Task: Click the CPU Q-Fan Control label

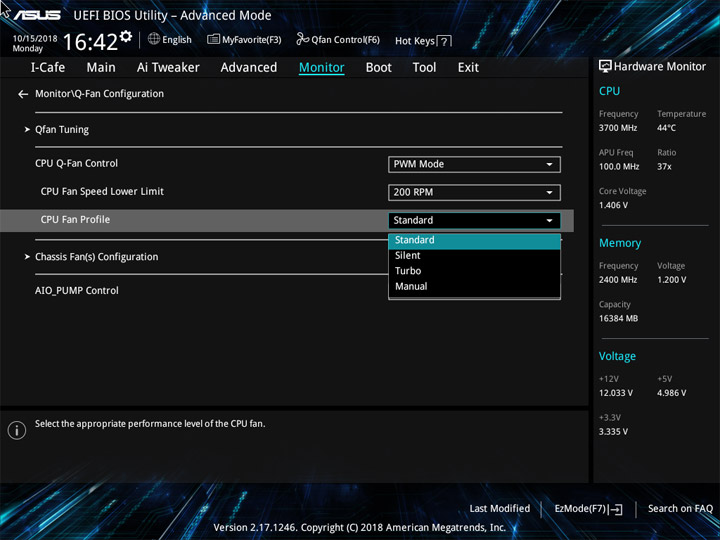Action: tap(76, 163)
